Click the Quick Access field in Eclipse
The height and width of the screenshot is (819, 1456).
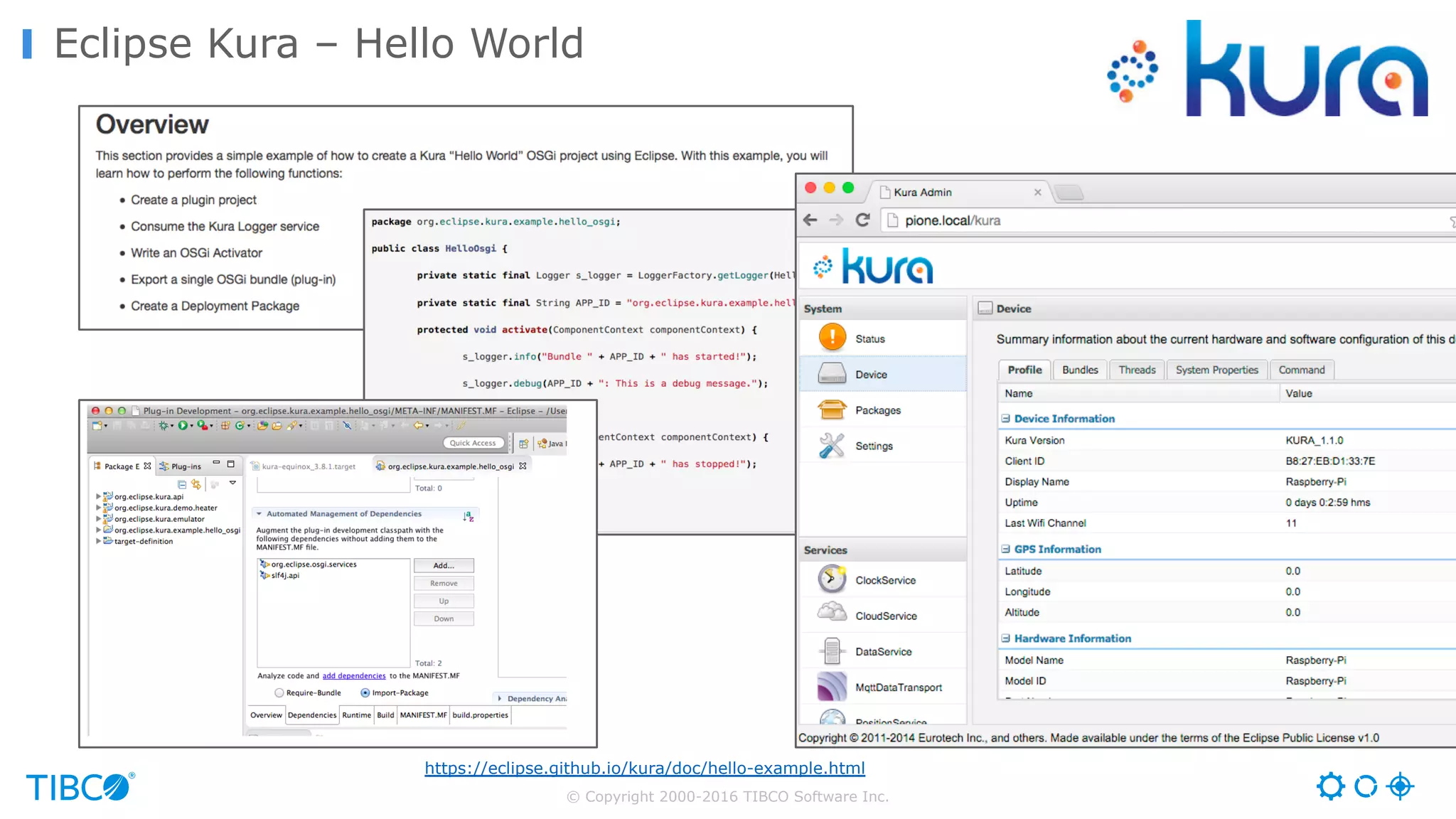tap(473, 442)
